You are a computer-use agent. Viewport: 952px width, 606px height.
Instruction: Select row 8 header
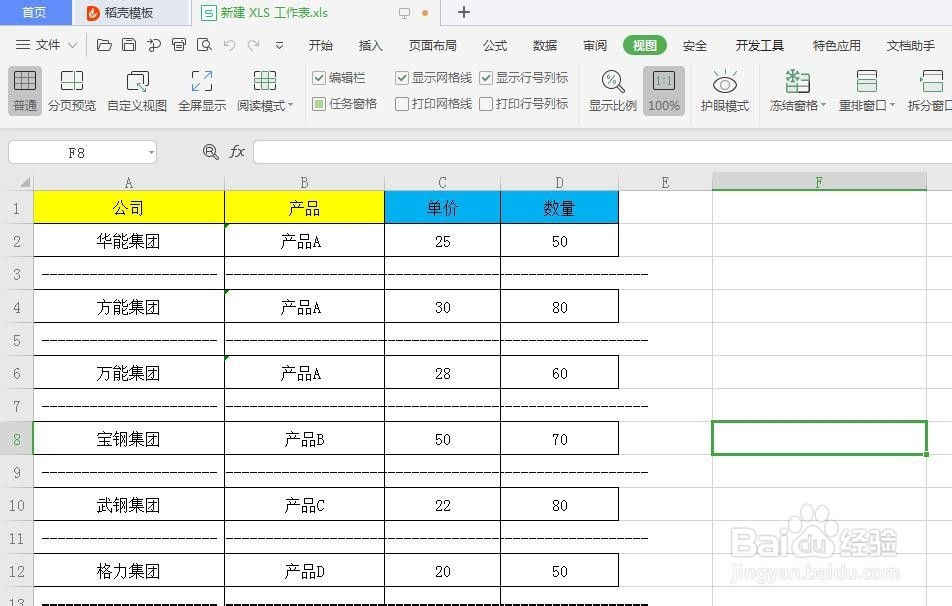pyautogui.click(x=16, y=438)
